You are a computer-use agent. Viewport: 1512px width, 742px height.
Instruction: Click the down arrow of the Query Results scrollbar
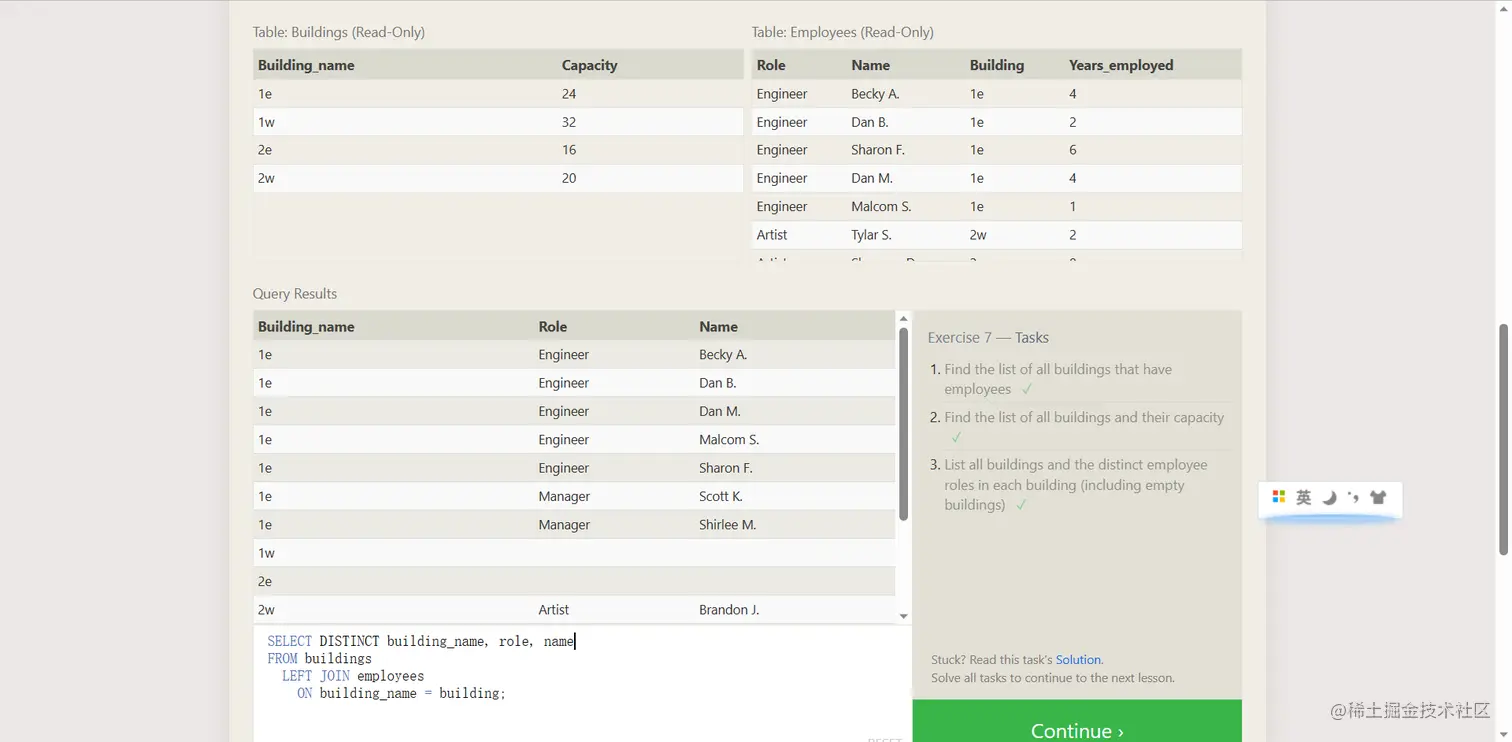pyautogui.click(x=904, y=616)
